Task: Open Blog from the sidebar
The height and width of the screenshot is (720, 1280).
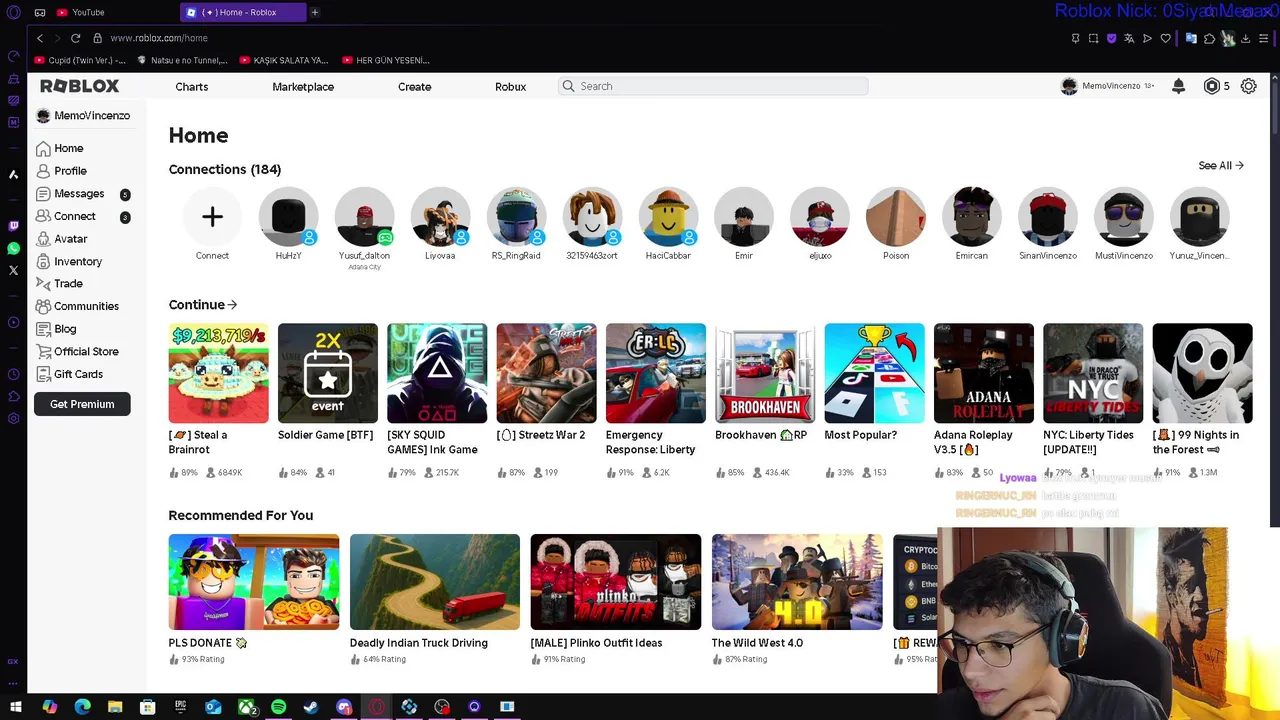Action: [56, 329]
